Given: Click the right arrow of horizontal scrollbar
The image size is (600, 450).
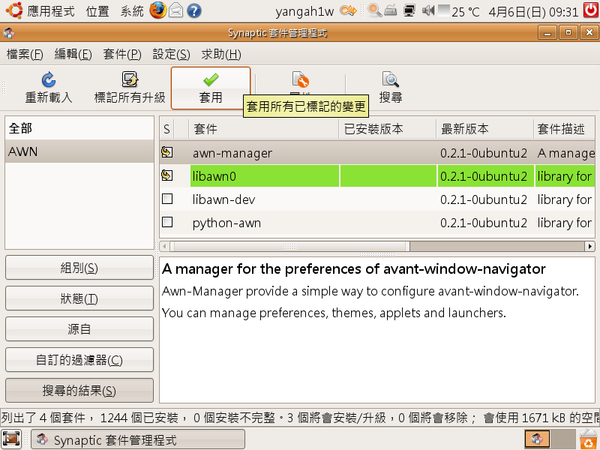Looking at the screenshot, I should click(590, 246).
